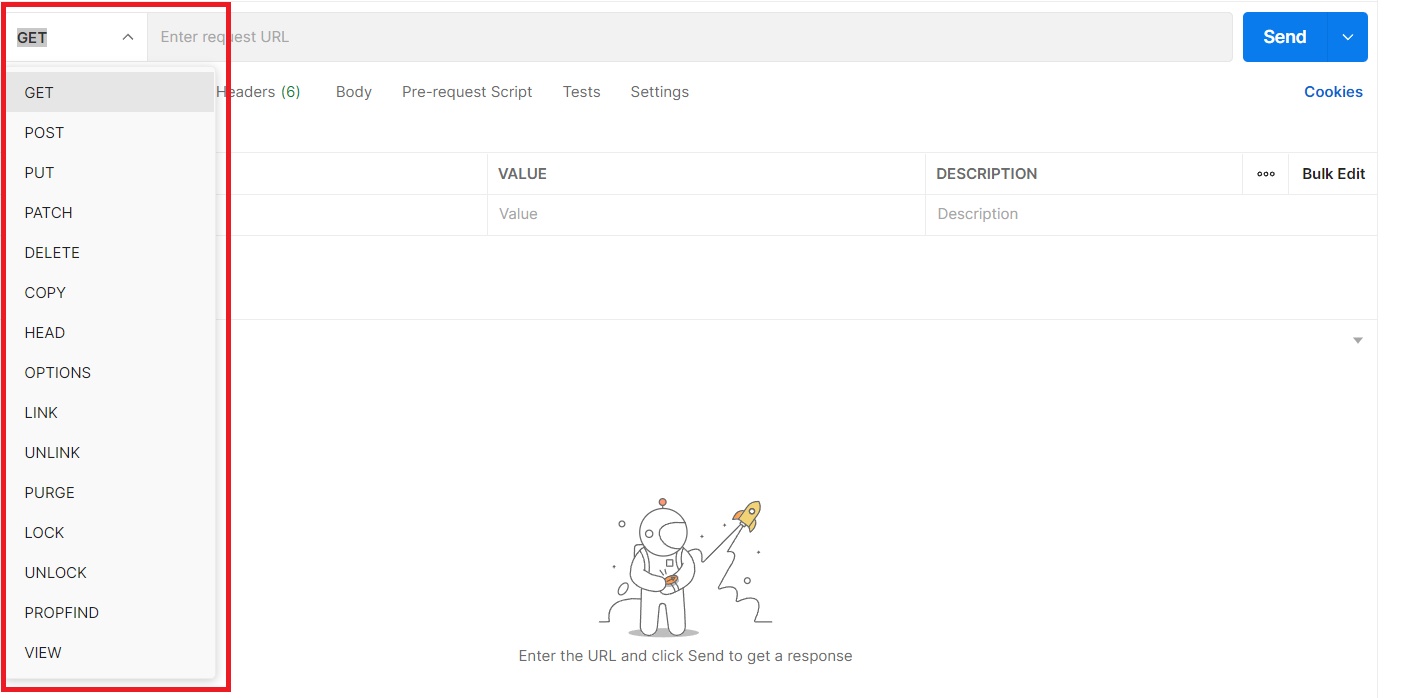Open the Send button dropdown arrow
The image size is (1425, 698).
click(x=1347, y=37)
